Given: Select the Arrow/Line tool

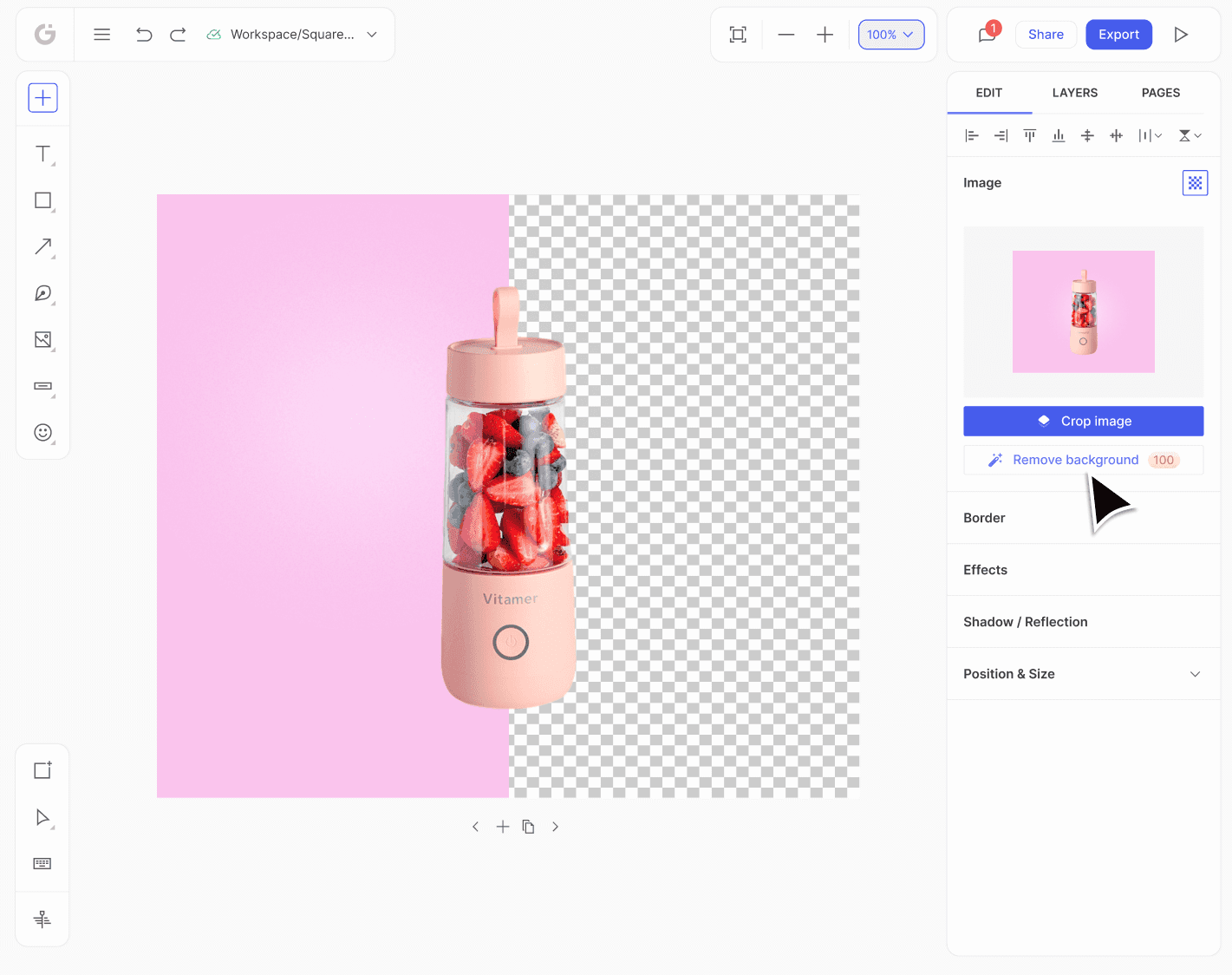Looking at the screenshot, I should pyautogui.click(x=42, y=246).
